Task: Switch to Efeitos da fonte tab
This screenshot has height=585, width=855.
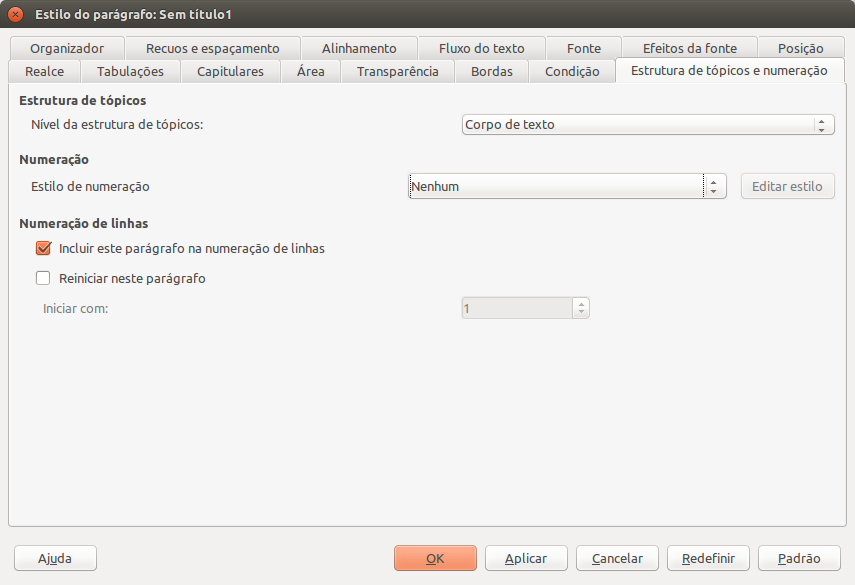Action: point(690,49)
